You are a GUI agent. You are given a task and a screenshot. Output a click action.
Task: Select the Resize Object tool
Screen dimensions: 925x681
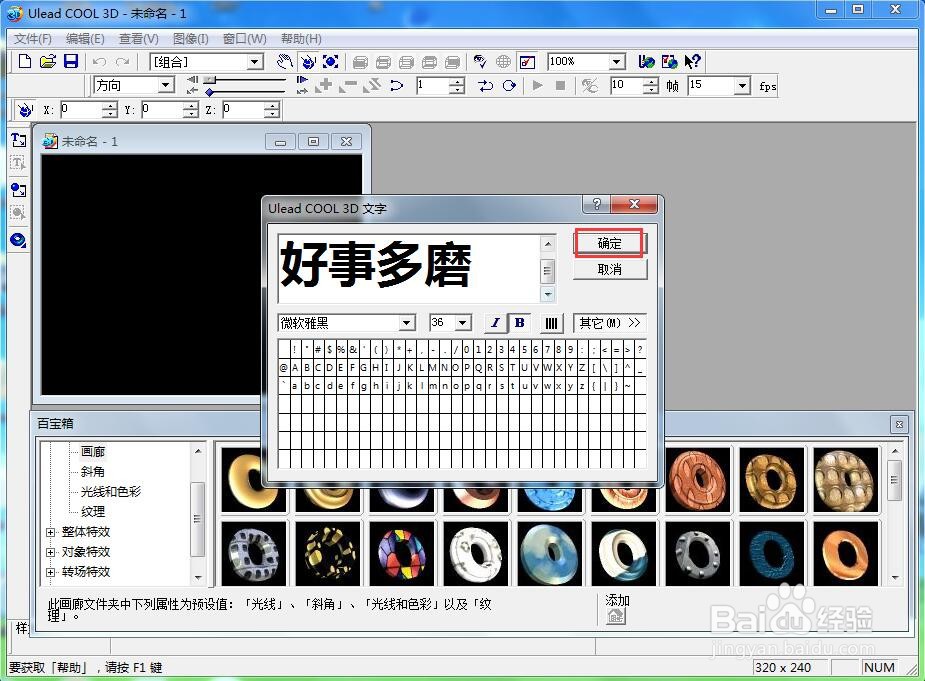tap(331, 61)
